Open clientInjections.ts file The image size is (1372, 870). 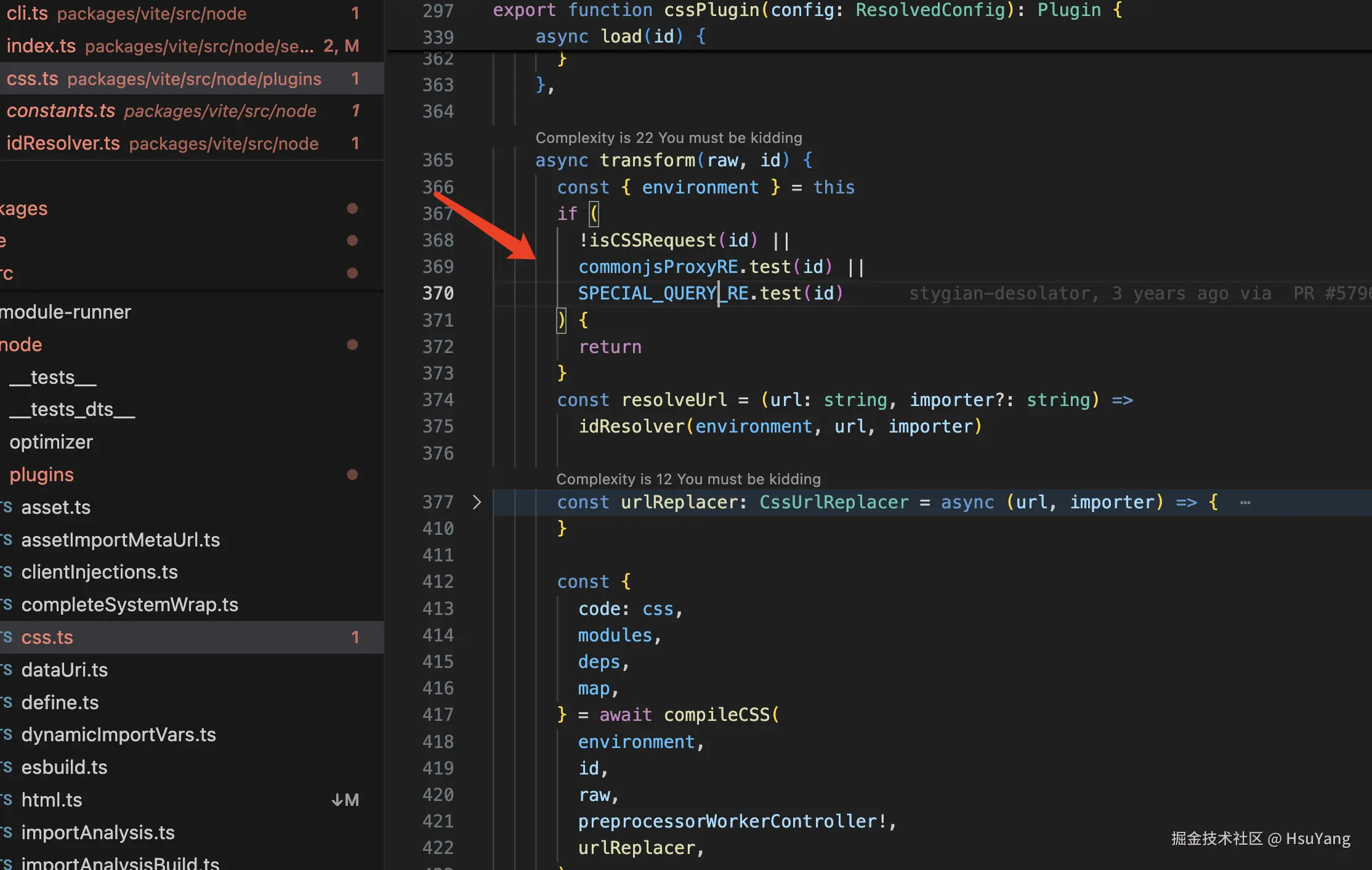[99, 572]
